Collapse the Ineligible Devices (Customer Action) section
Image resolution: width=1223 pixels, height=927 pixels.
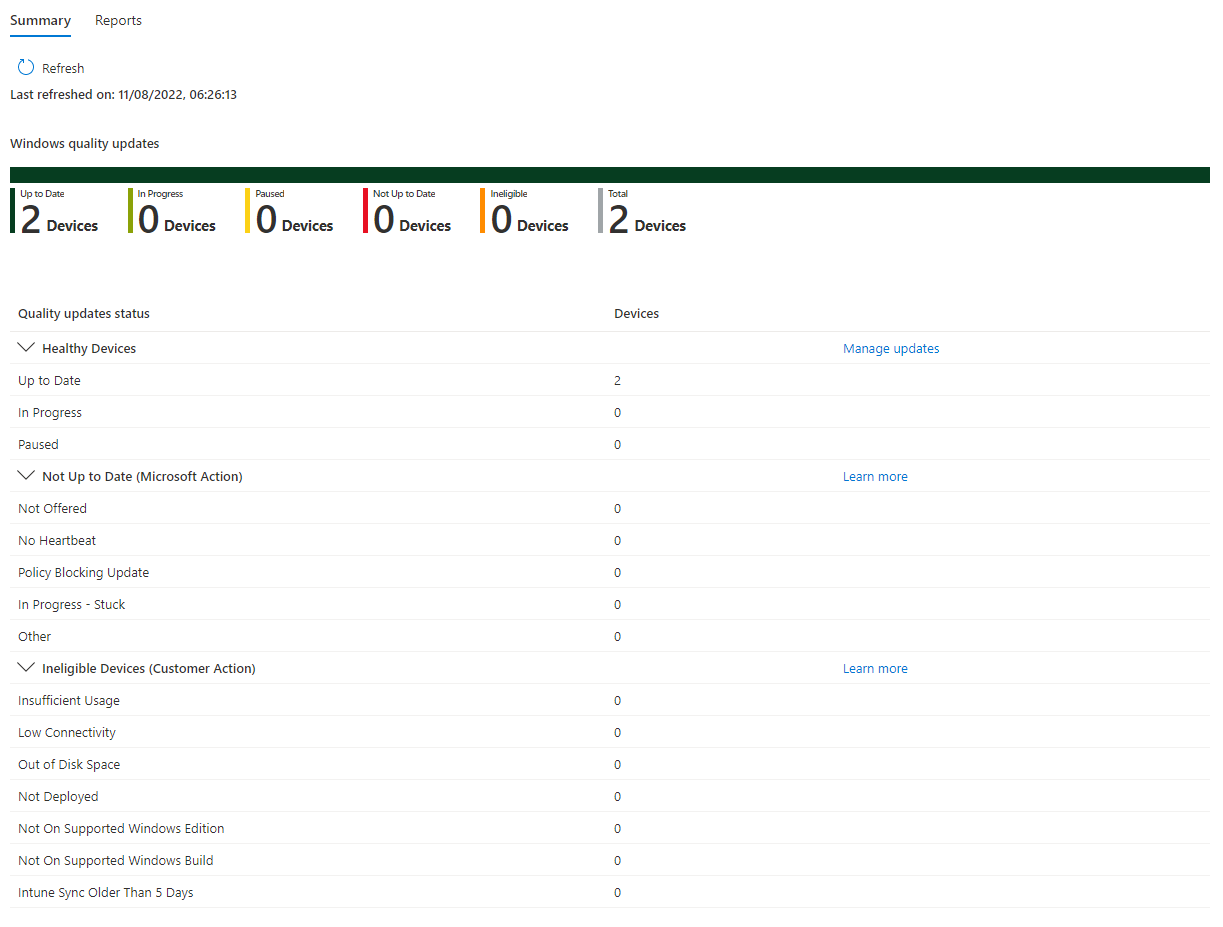pyautogui.click(x=26, y=667)
